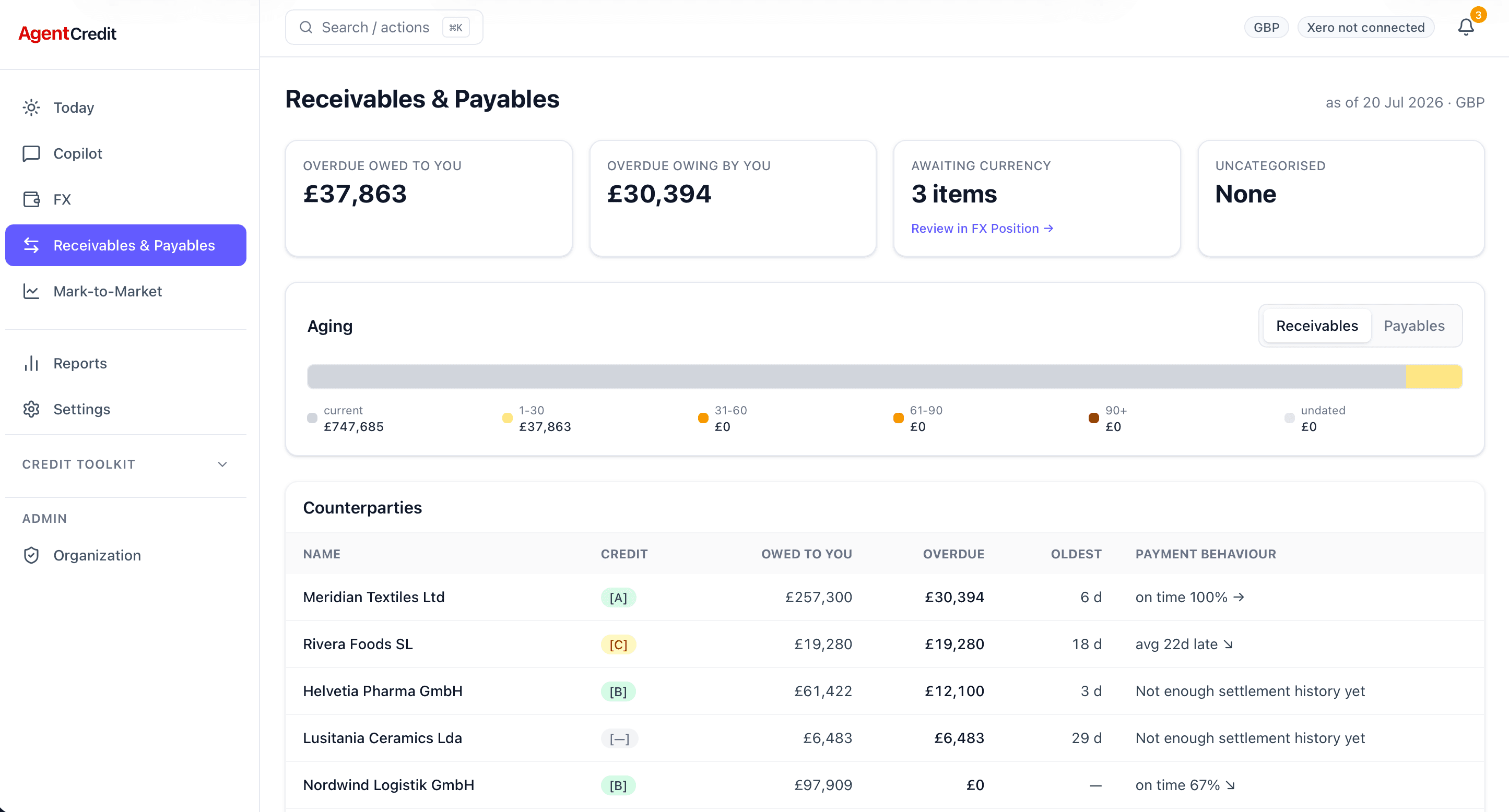Click notification count badge 3

click(1479, 15)
